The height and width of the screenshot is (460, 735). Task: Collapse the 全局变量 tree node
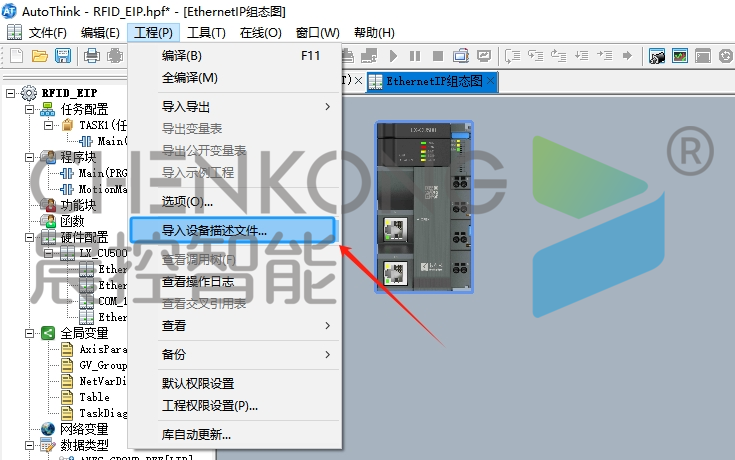coord(29,333)
